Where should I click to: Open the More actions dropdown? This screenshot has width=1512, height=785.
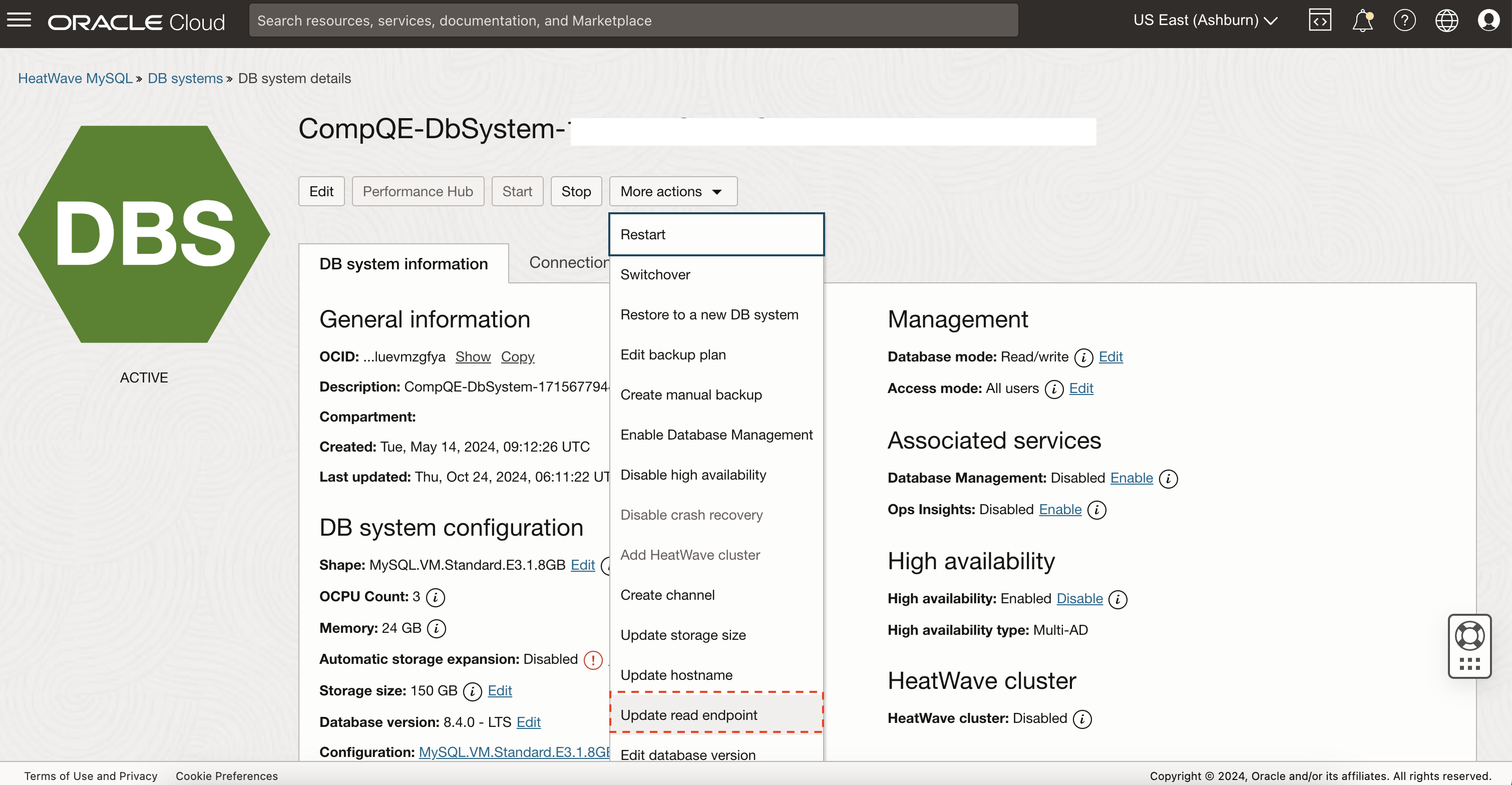pos(672,191)
